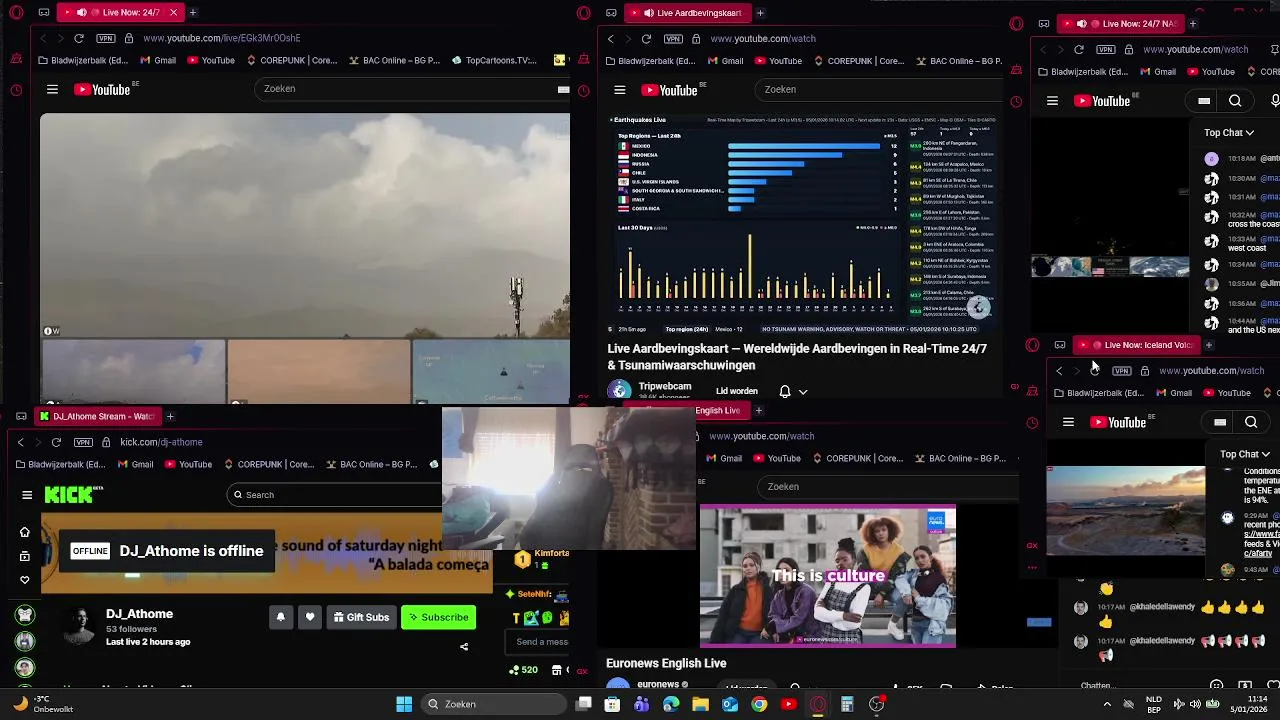1280x720 pixels.
Task: Click the Euronews video player
Action: (x=827, y=576)
